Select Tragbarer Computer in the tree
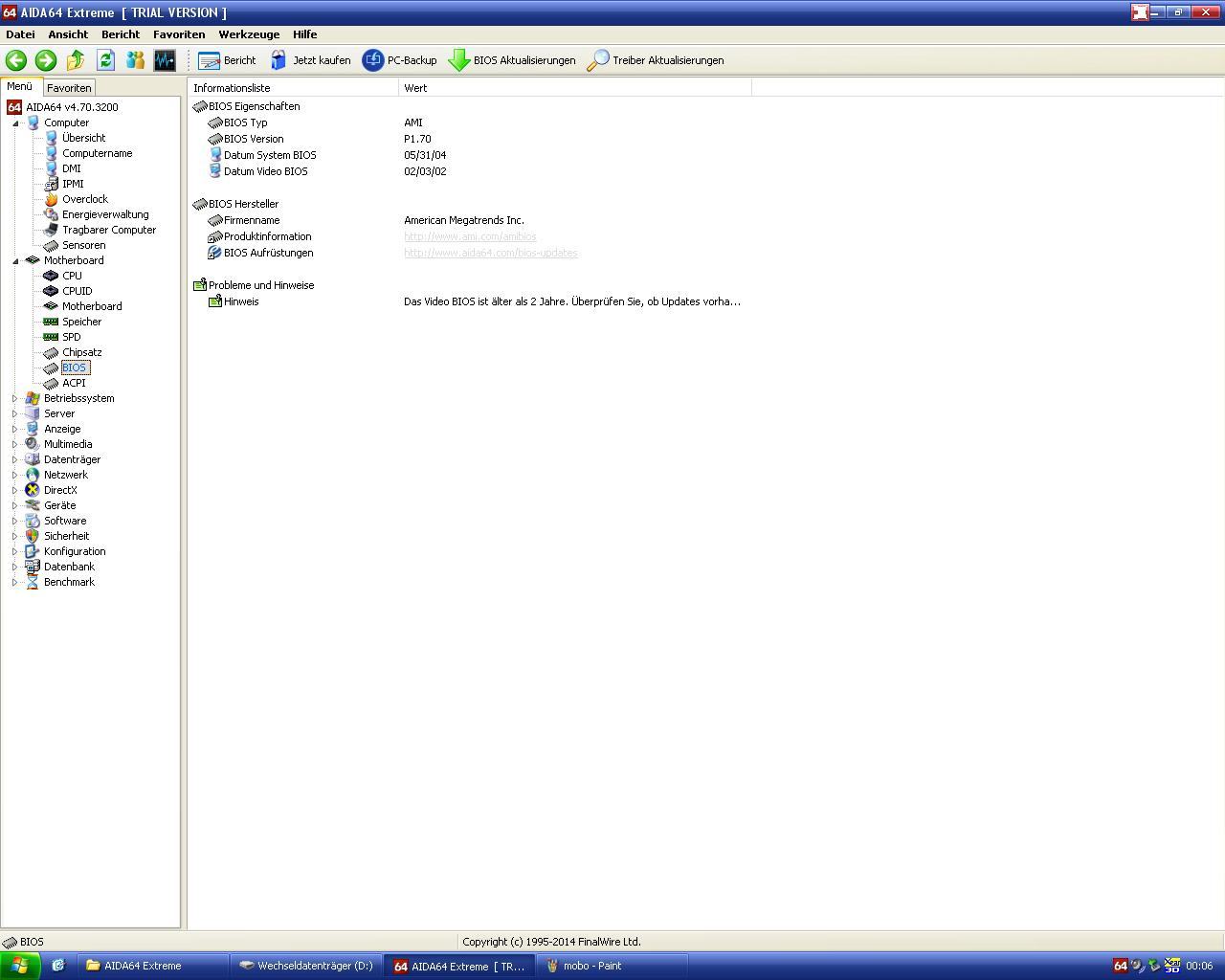 click(109, 230)
